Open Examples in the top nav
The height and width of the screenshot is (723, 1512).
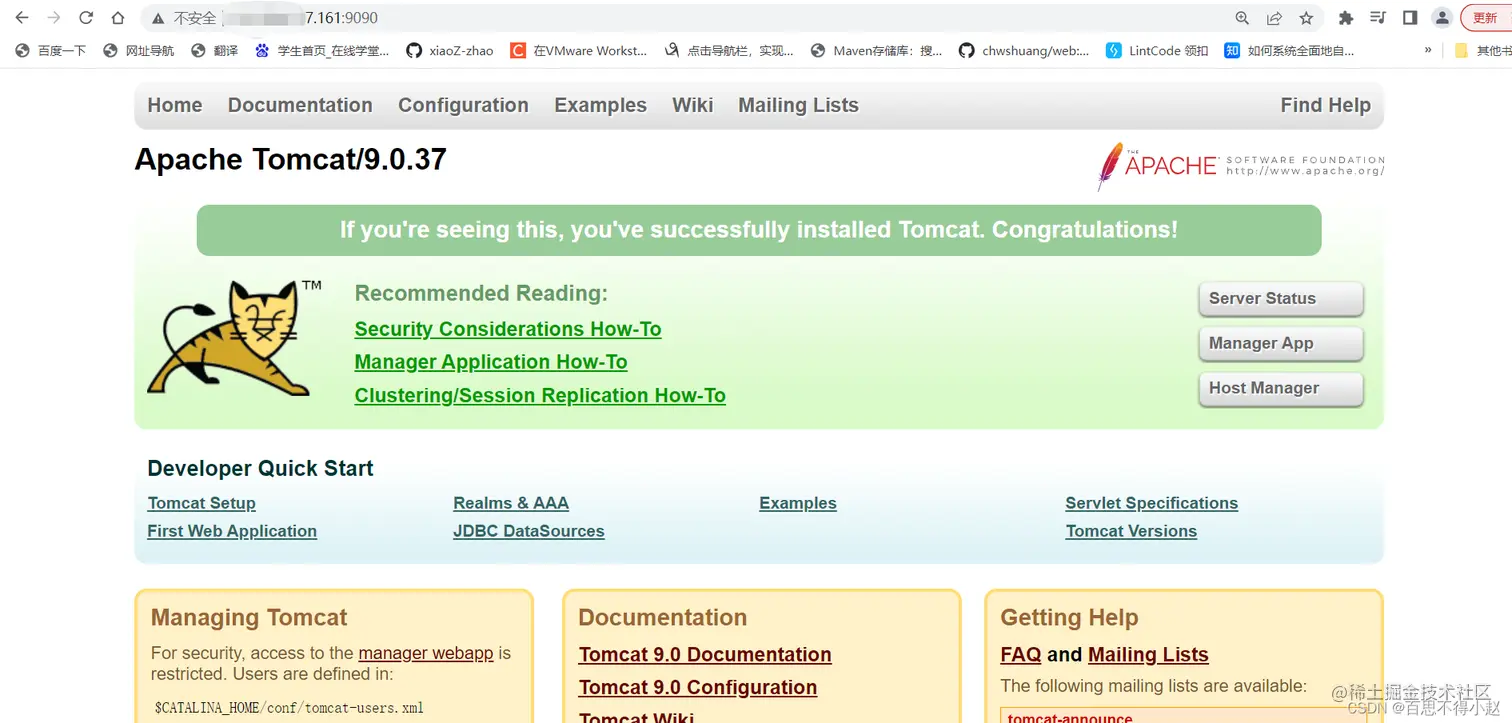click(x=600, y=105)
